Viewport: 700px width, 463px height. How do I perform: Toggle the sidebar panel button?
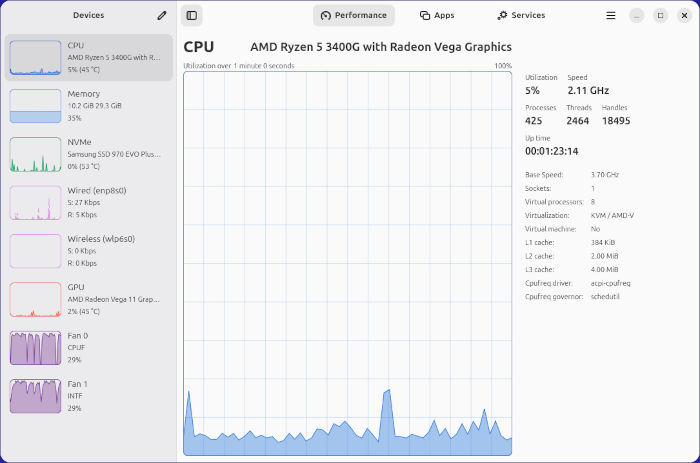192,16
